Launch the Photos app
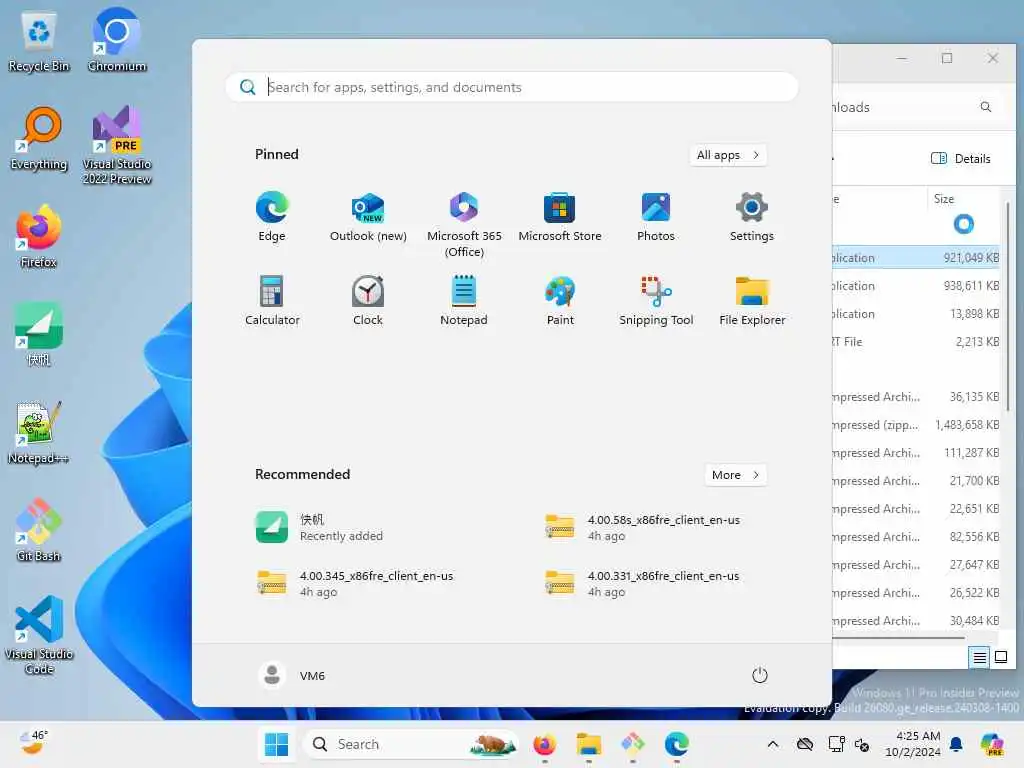 pos(656,217)
